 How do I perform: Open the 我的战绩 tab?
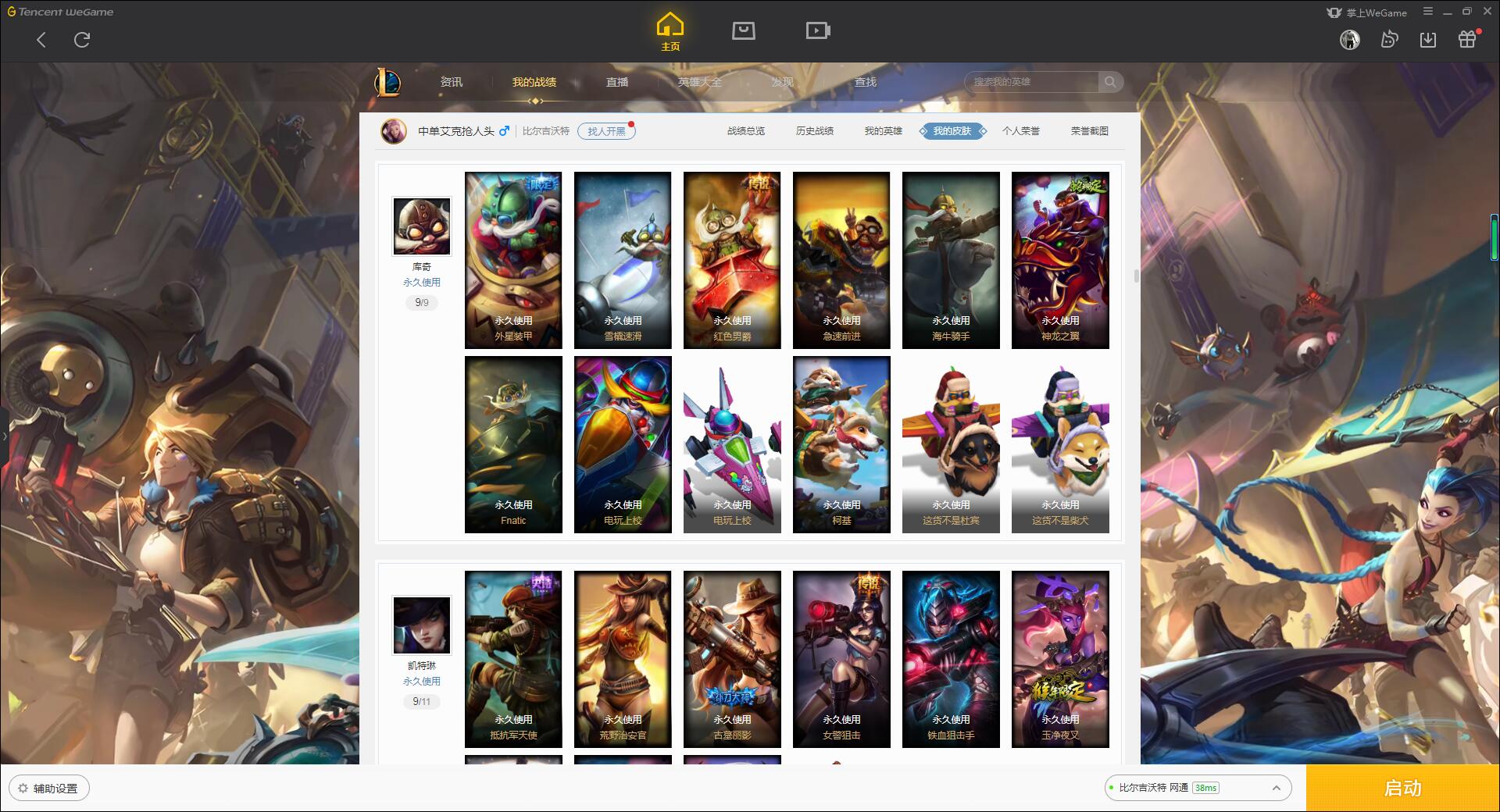[534, 82]
